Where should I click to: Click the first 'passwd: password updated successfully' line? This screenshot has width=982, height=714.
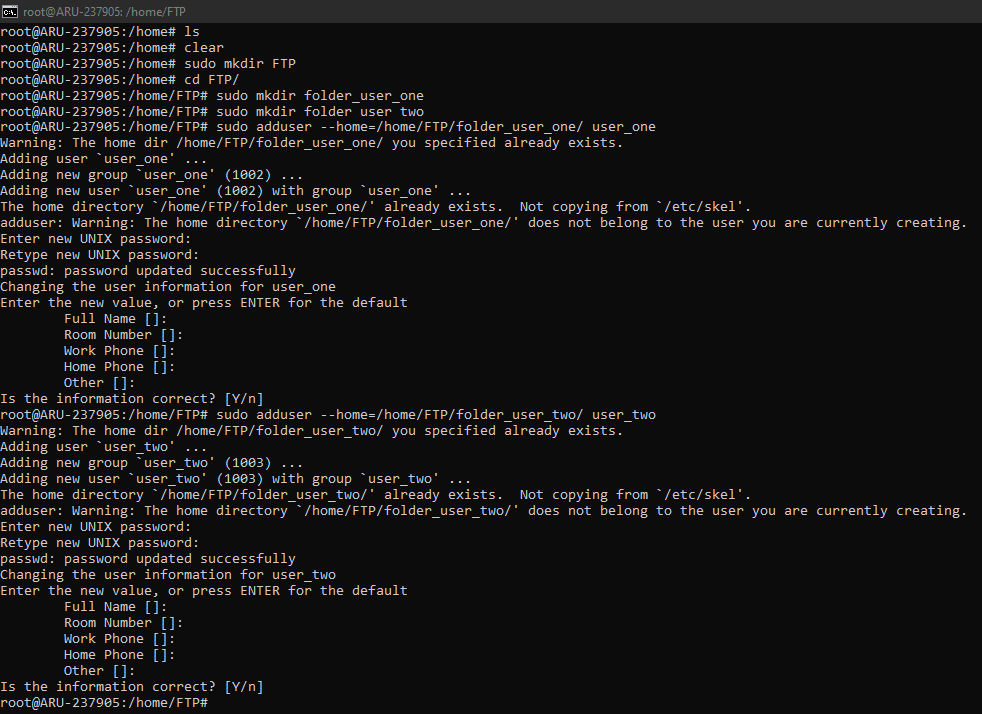pyautogui.click(x=148, y=271)
